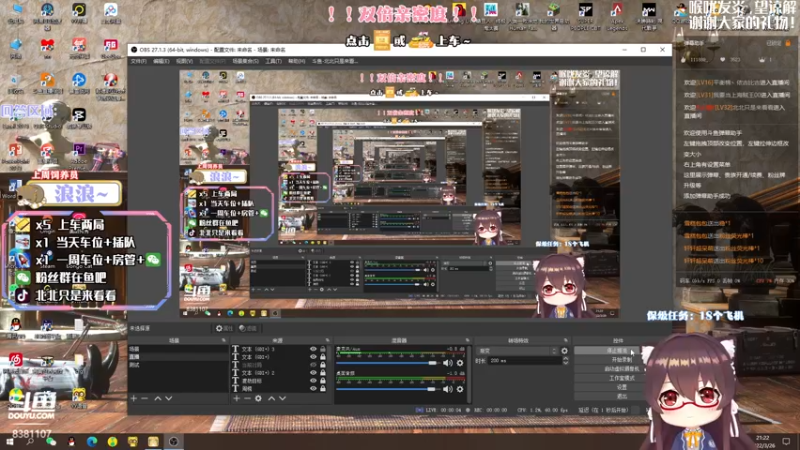Open the 工具(T) menu

(x=273, y=61)
